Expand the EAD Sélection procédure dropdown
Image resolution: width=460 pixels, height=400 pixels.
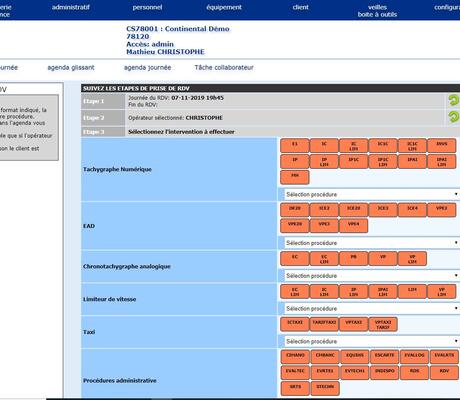(x=371, y=243)
